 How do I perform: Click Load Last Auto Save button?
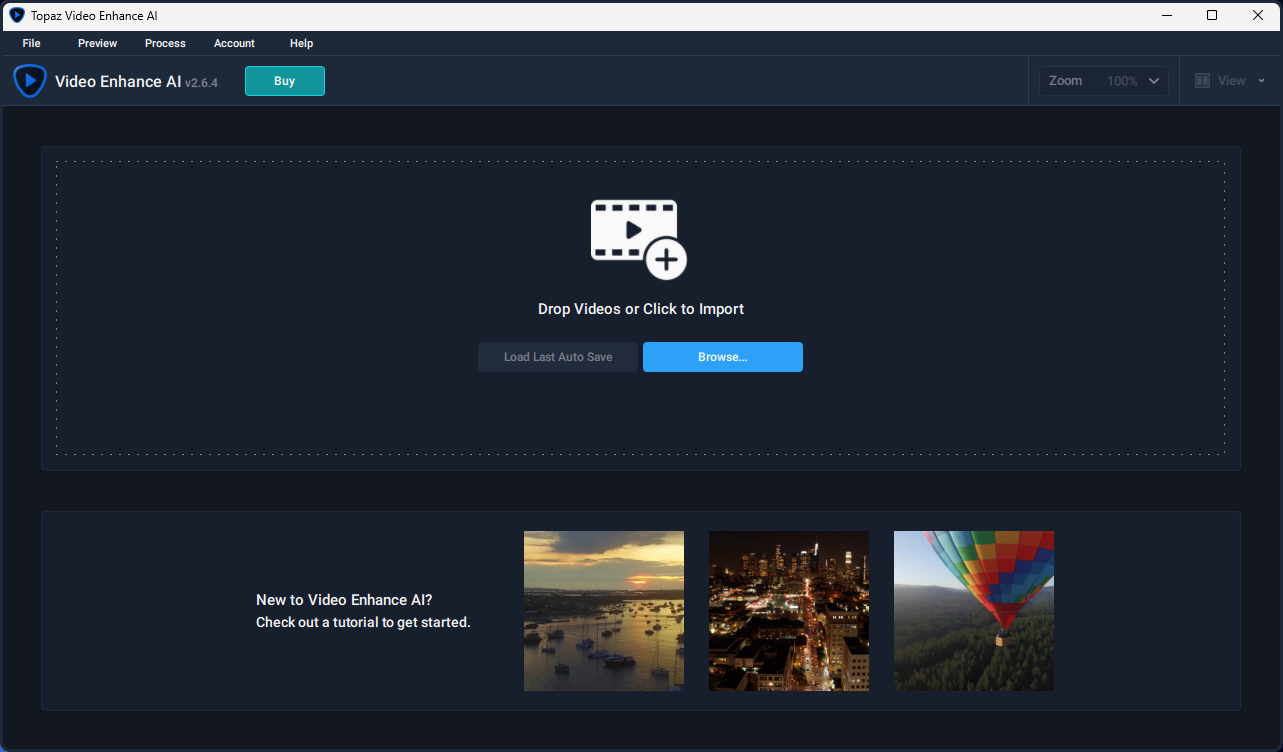(558, 357)
